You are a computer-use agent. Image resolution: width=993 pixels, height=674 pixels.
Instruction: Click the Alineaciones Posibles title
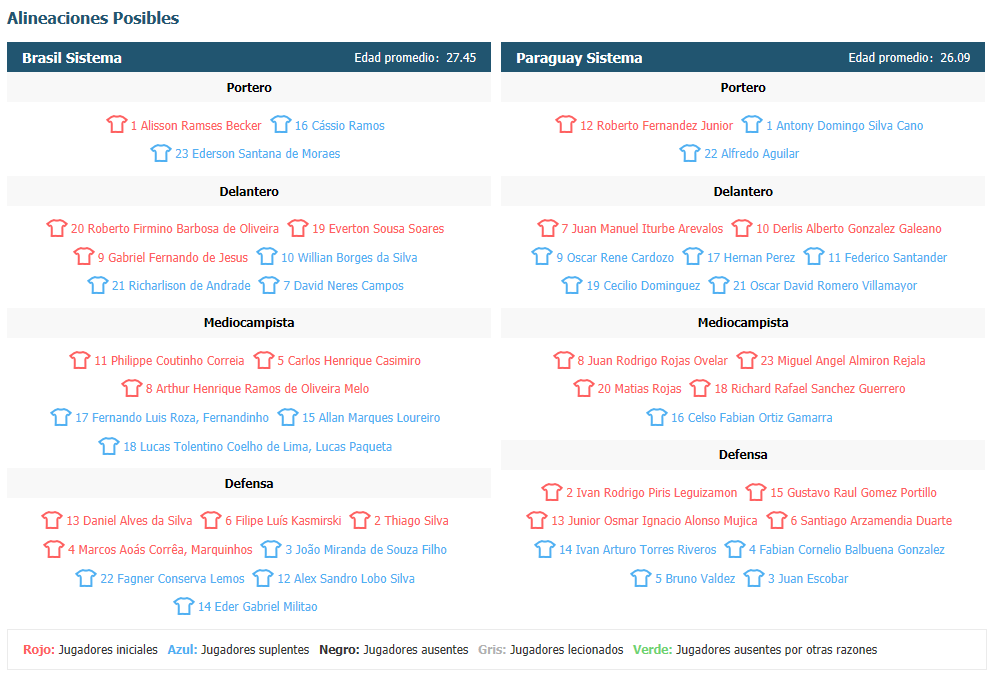click(93, 18)
